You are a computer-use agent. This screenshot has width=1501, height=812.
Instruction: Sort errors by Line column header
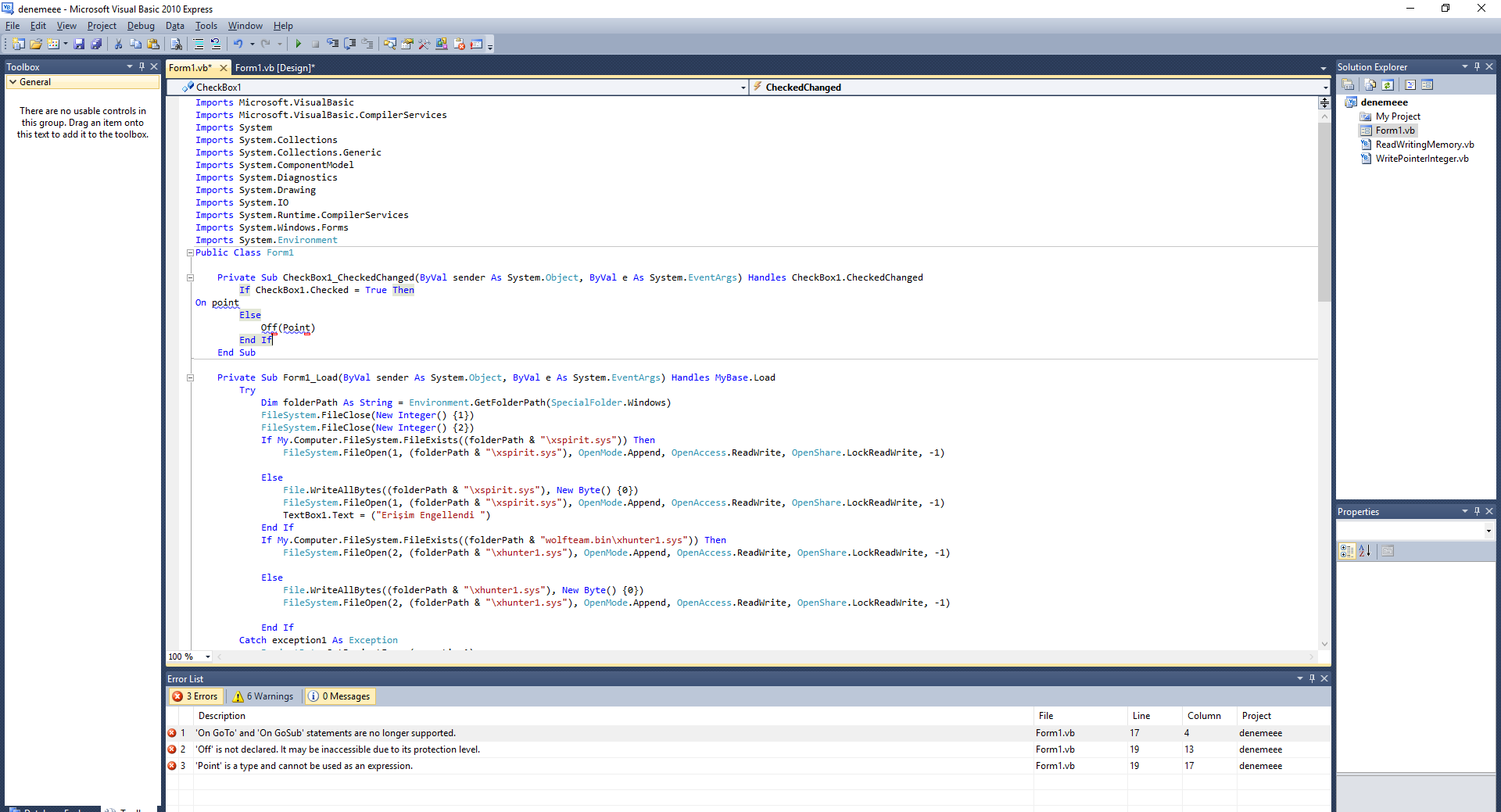coord(1155,716)
